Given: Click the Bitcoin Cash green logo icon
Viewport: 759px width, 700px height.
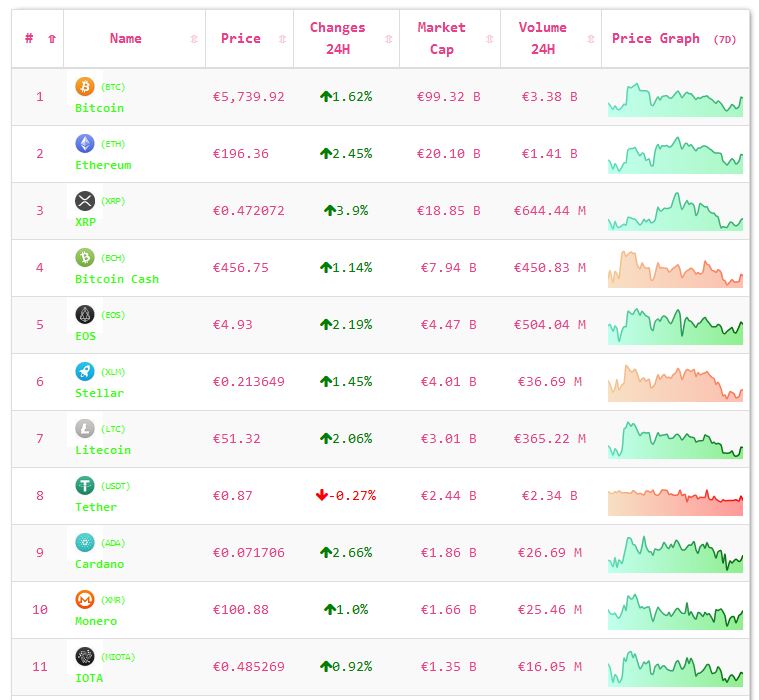Looking at the screenshot, I should (x=85, y=258).
